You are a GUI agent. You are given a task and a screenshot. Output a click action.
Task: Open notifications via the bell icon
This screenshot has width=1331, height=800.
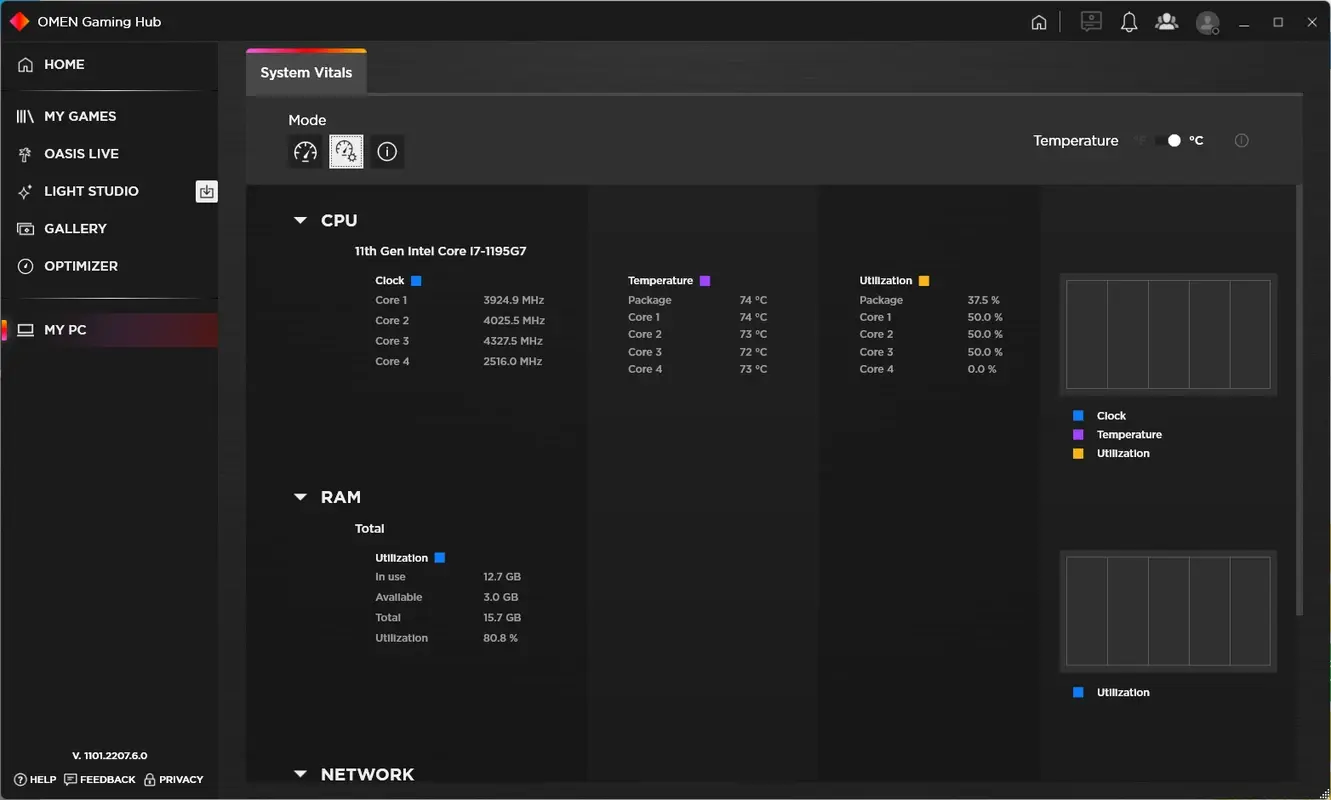tap(1129, 21)
